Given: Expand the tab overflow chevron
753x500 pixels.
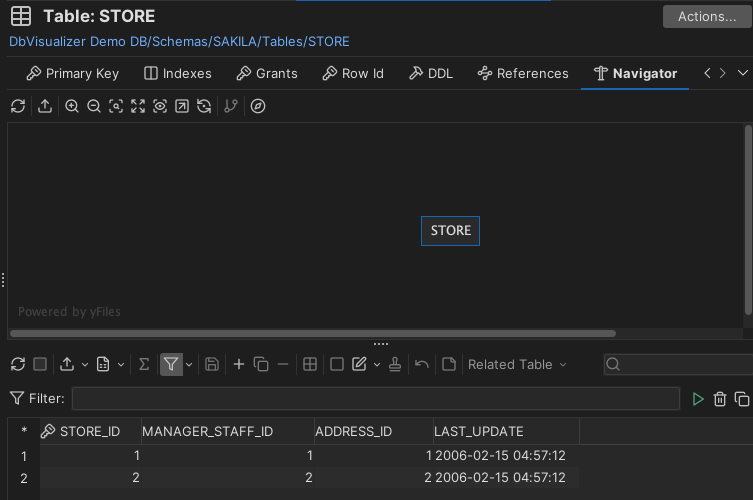Looking at the screenshot, I should (x=742, y=73).
